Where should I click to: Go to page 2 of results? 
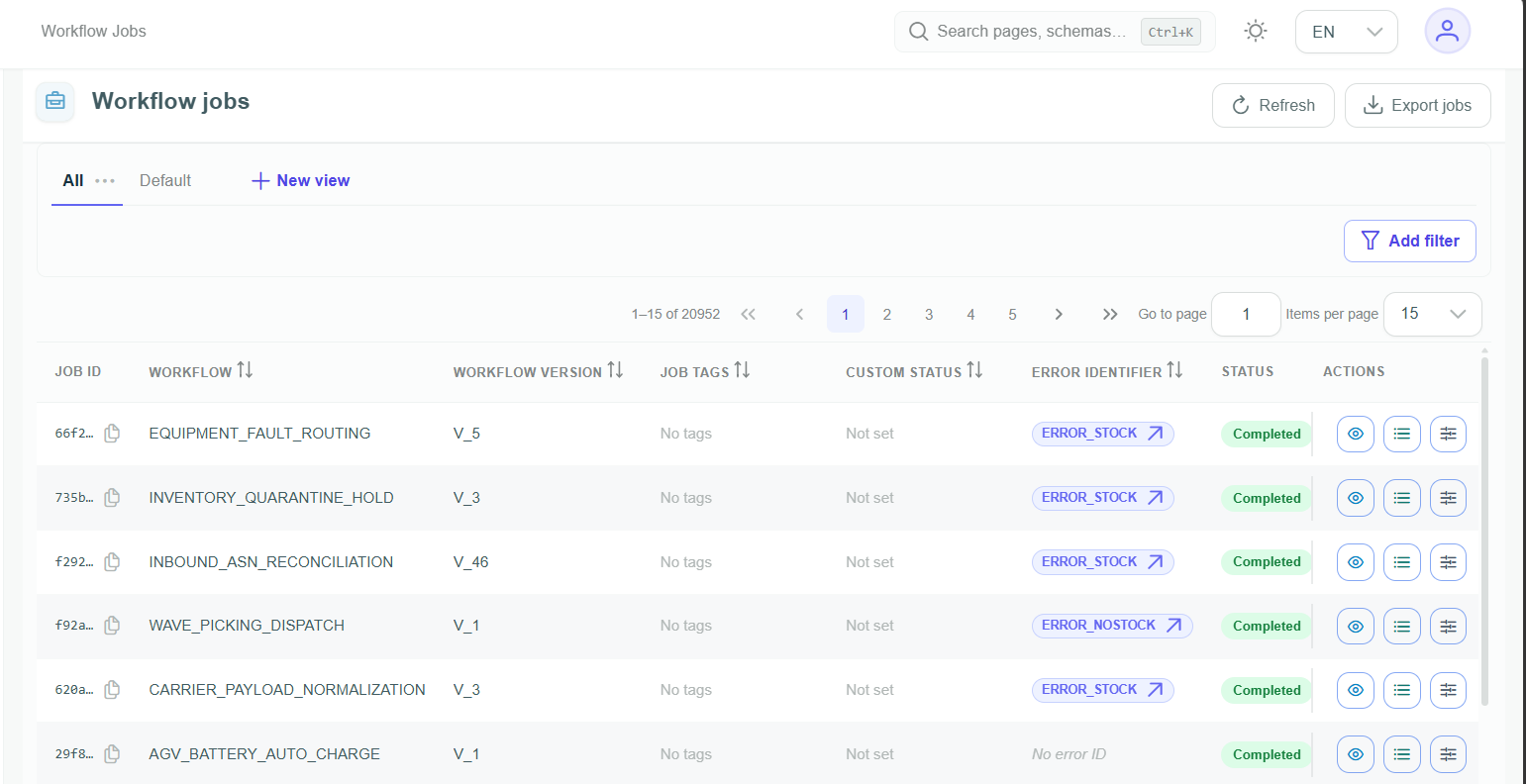coord(887,314)
